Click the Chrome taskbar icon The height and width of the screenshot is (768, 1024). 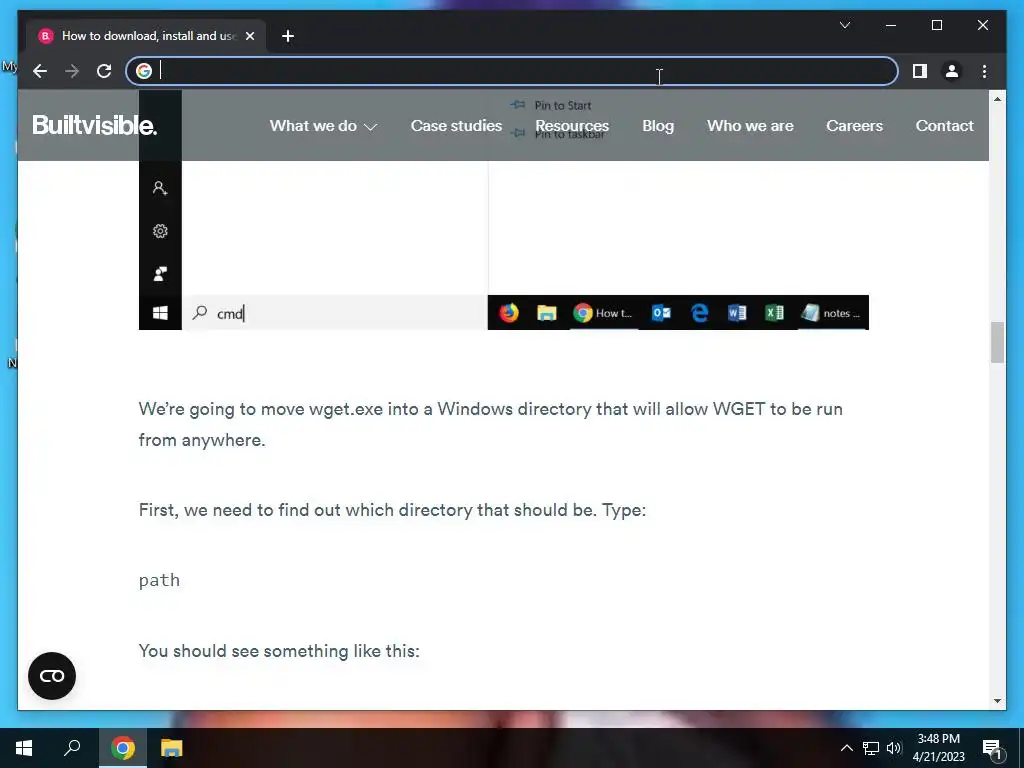[x=122, y=748]
